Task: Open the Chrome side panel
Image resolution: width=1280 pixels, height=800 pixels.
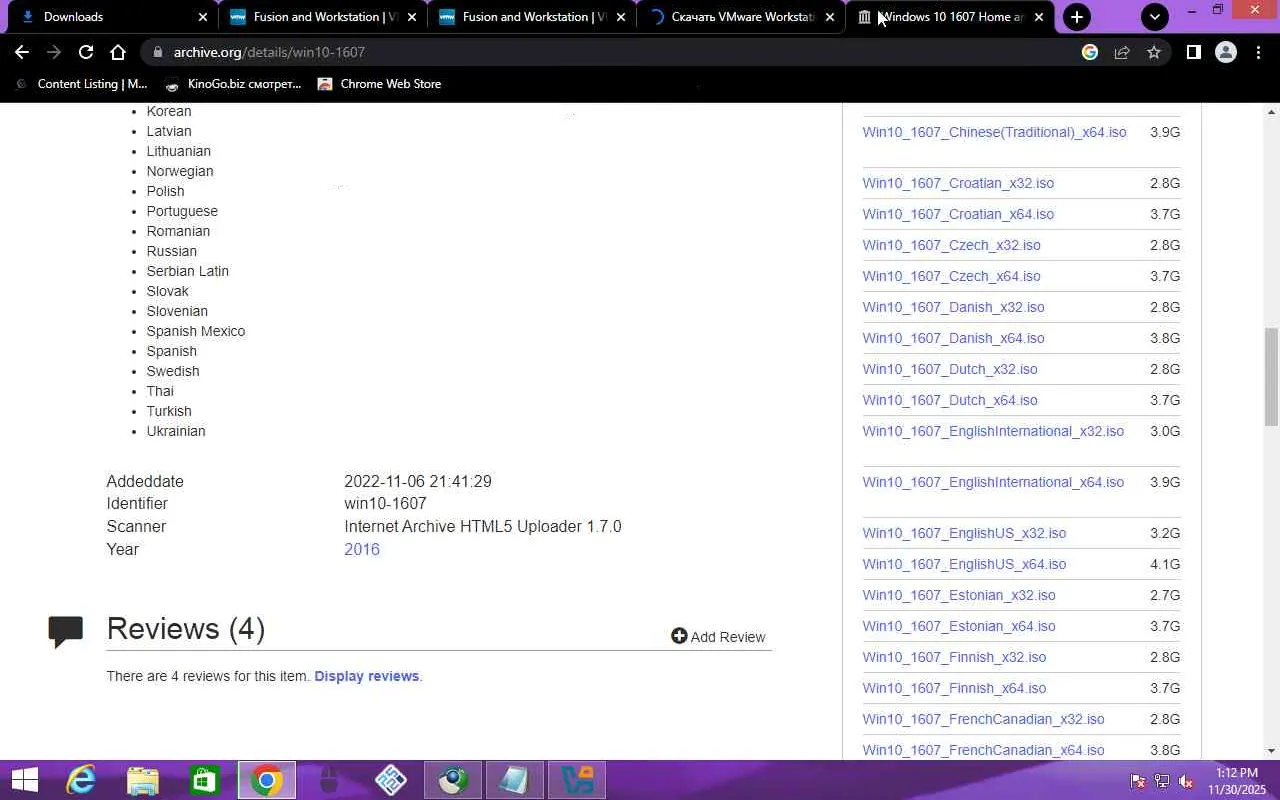Action: pyautogui.click(x=1193, y=52)
